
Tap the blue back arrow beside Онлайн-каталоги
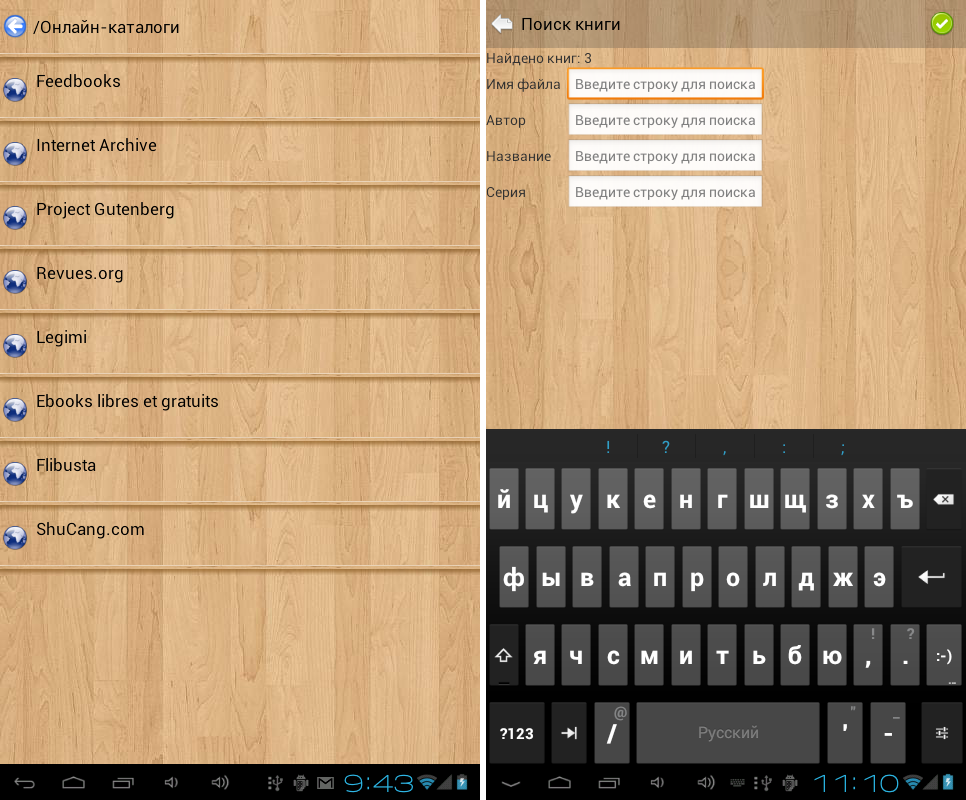point(15,26)
